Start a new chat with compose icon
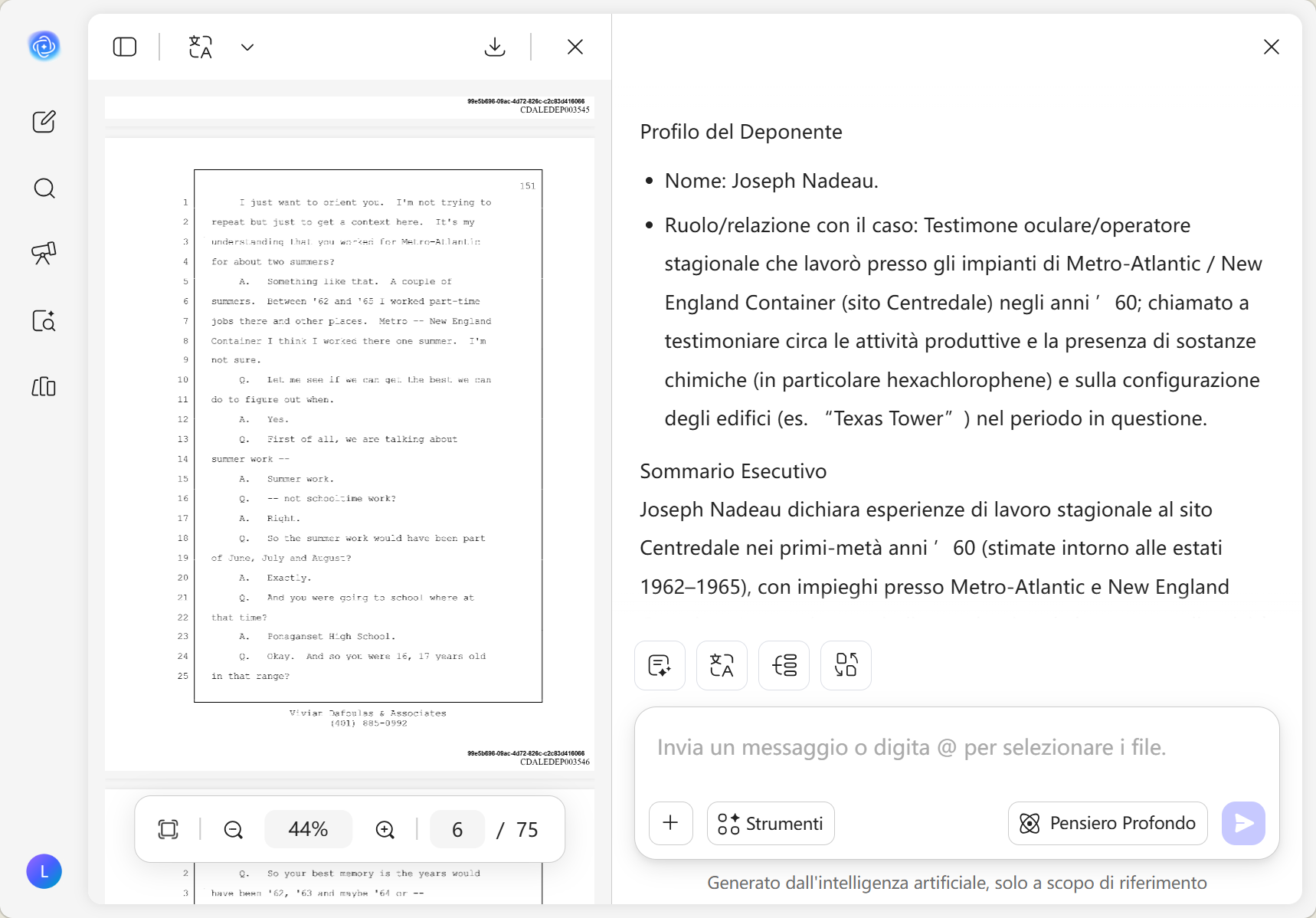The width and height of the screenshot is (1316, 918). click(x=44, y=121)
